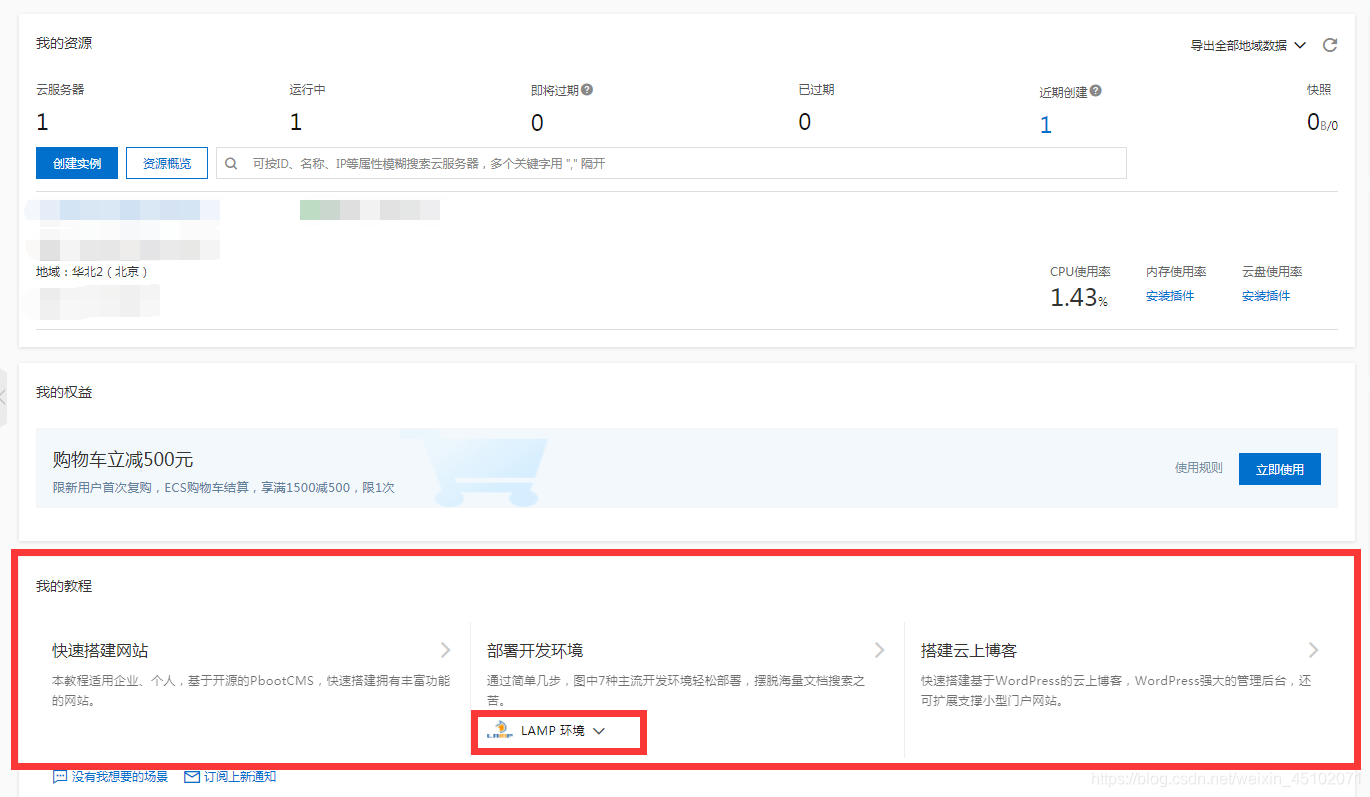The height and width of the screenshot is (797, 1370).
Task: Click the magnifier icon in the search bar
Action: pos(231,162)
